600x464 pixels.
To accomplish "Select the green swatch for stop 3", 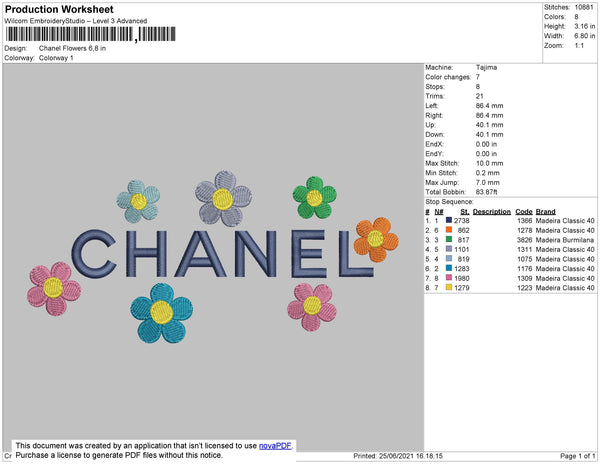I will pos(449,239).
